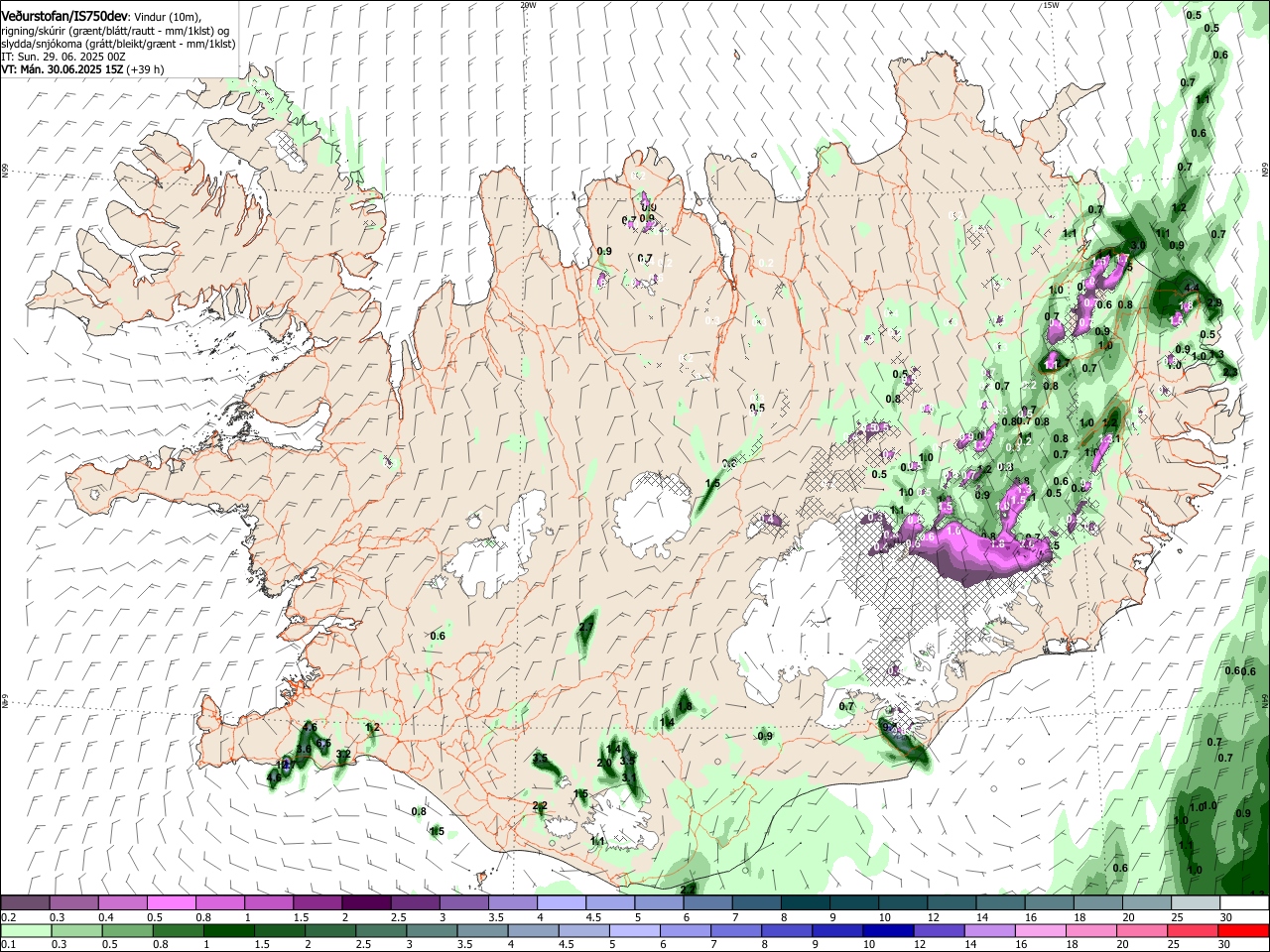The image size is (1270, 952).
Task: Pick the upper legend row swatch labeled 20
Action: (1145, 903)
